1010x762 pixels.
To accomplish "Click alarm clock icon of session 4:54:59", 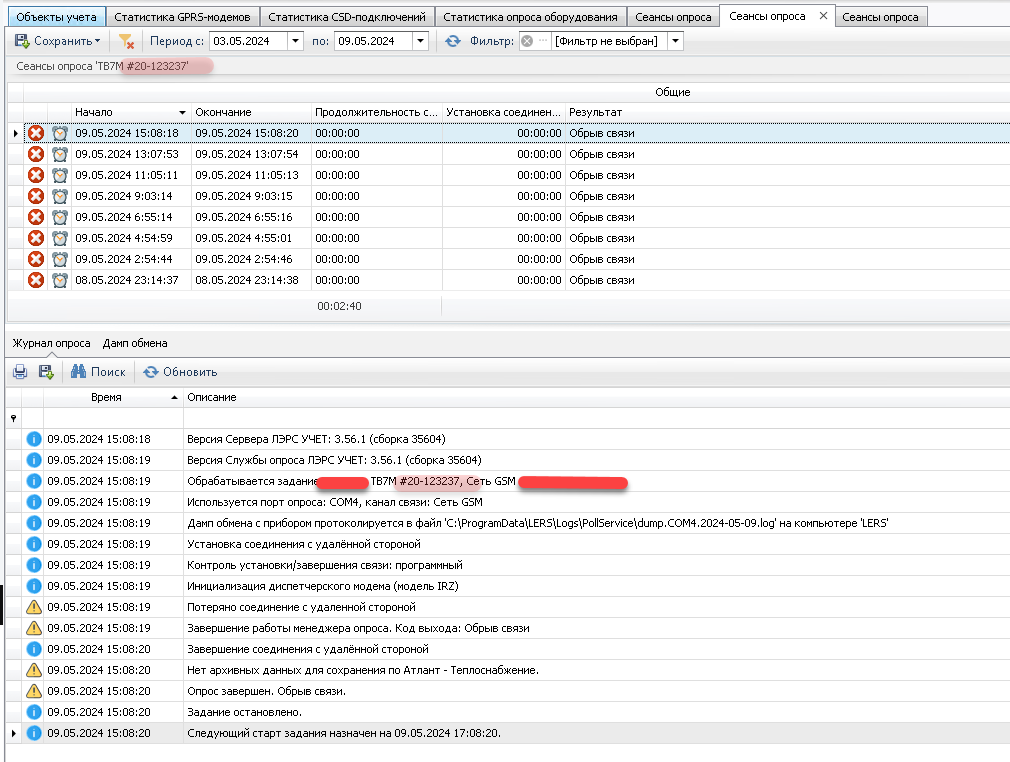I will [60, 238].
